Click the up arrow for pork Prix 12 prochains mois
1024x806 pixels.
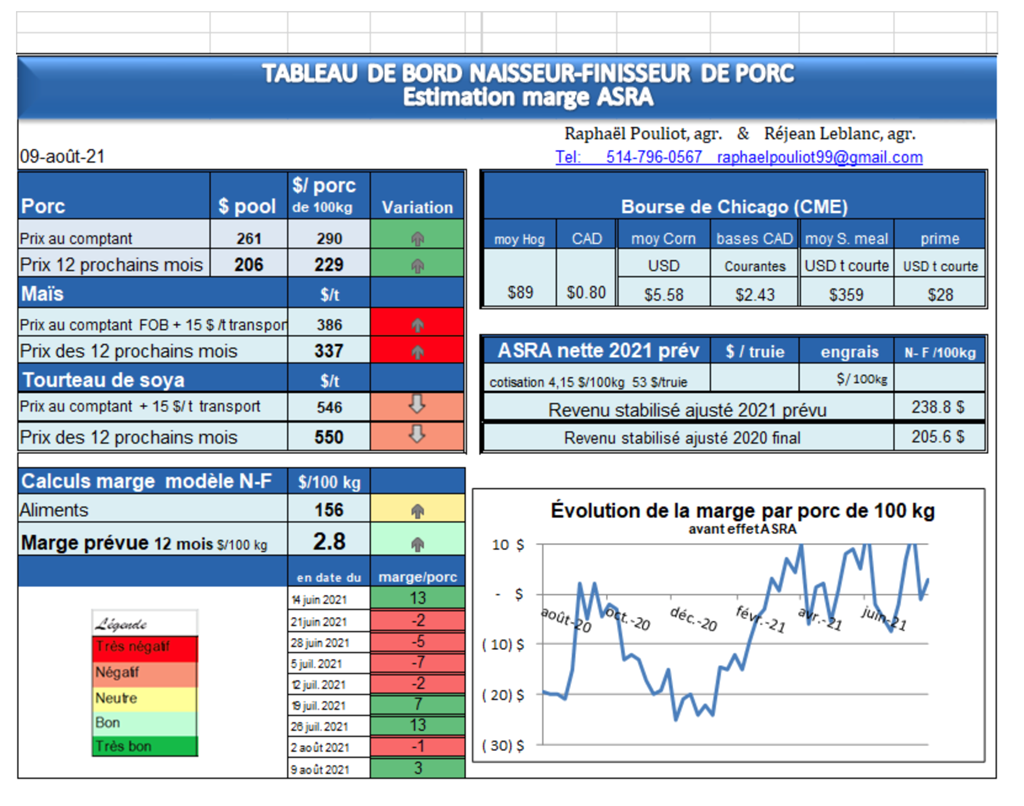(417, 266)
